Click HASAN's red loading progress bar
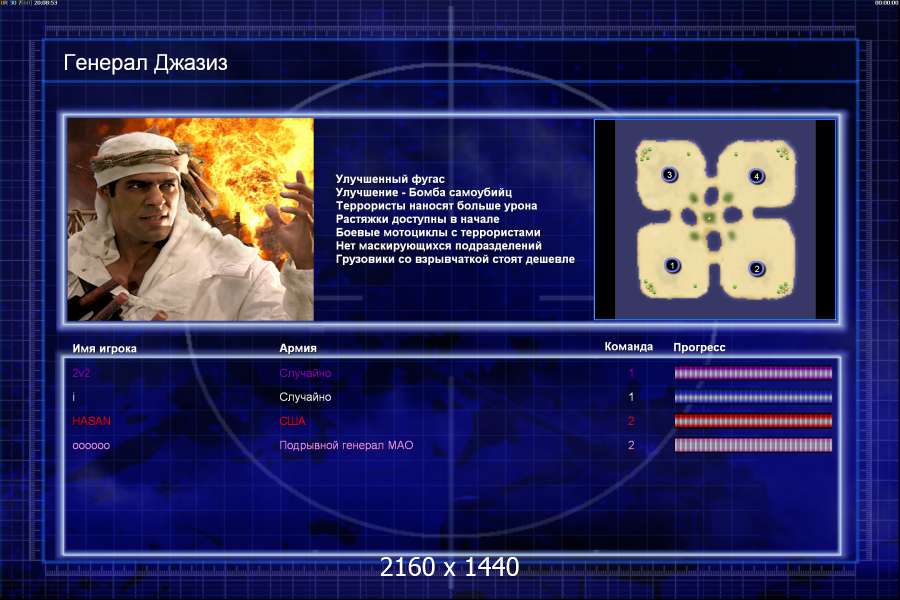Screen dimensions: 900x600 pos(753,421)
